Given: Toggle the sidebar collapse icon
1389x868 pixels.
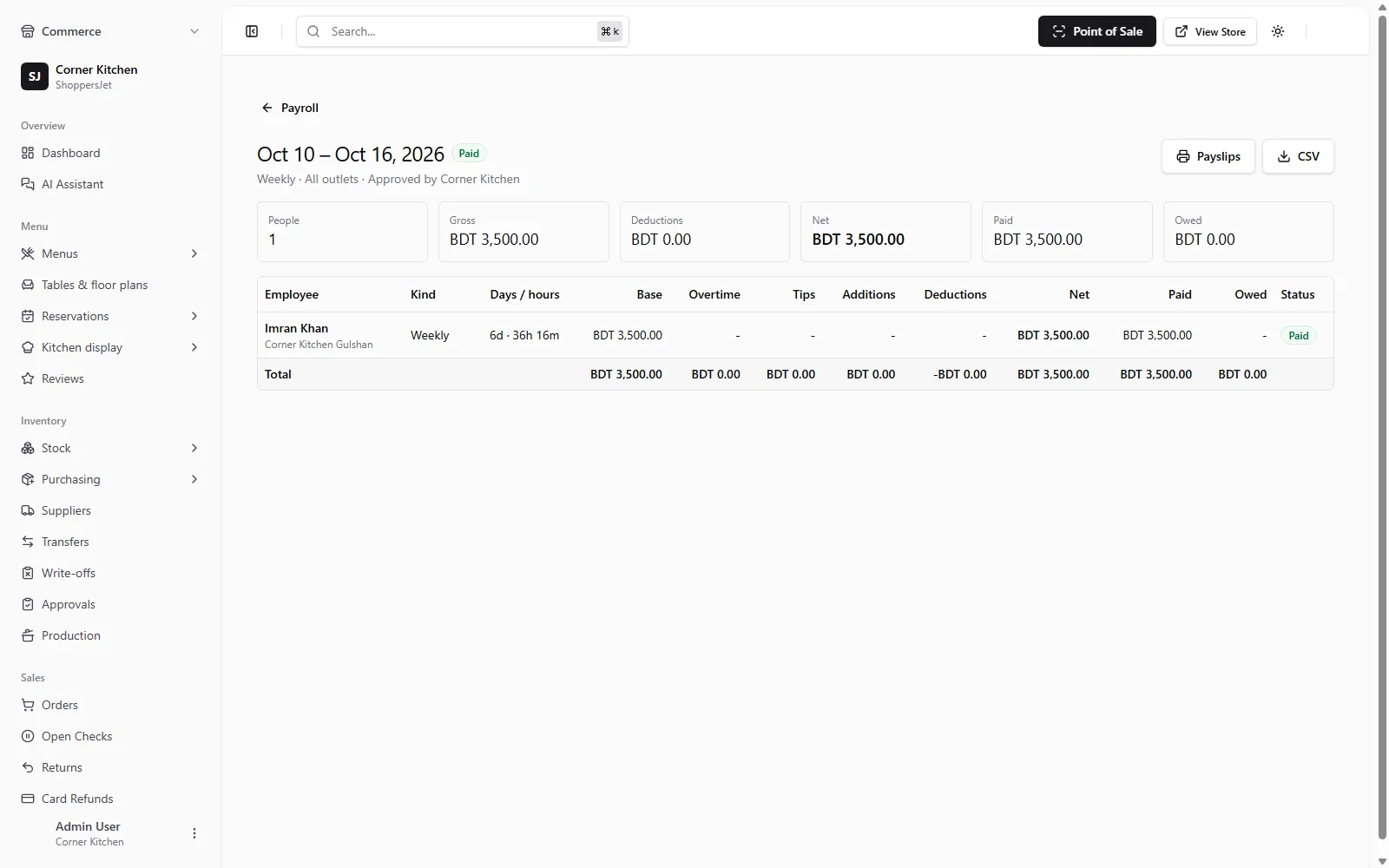Looking at the screenshot, I should click(x=252, y=31).
